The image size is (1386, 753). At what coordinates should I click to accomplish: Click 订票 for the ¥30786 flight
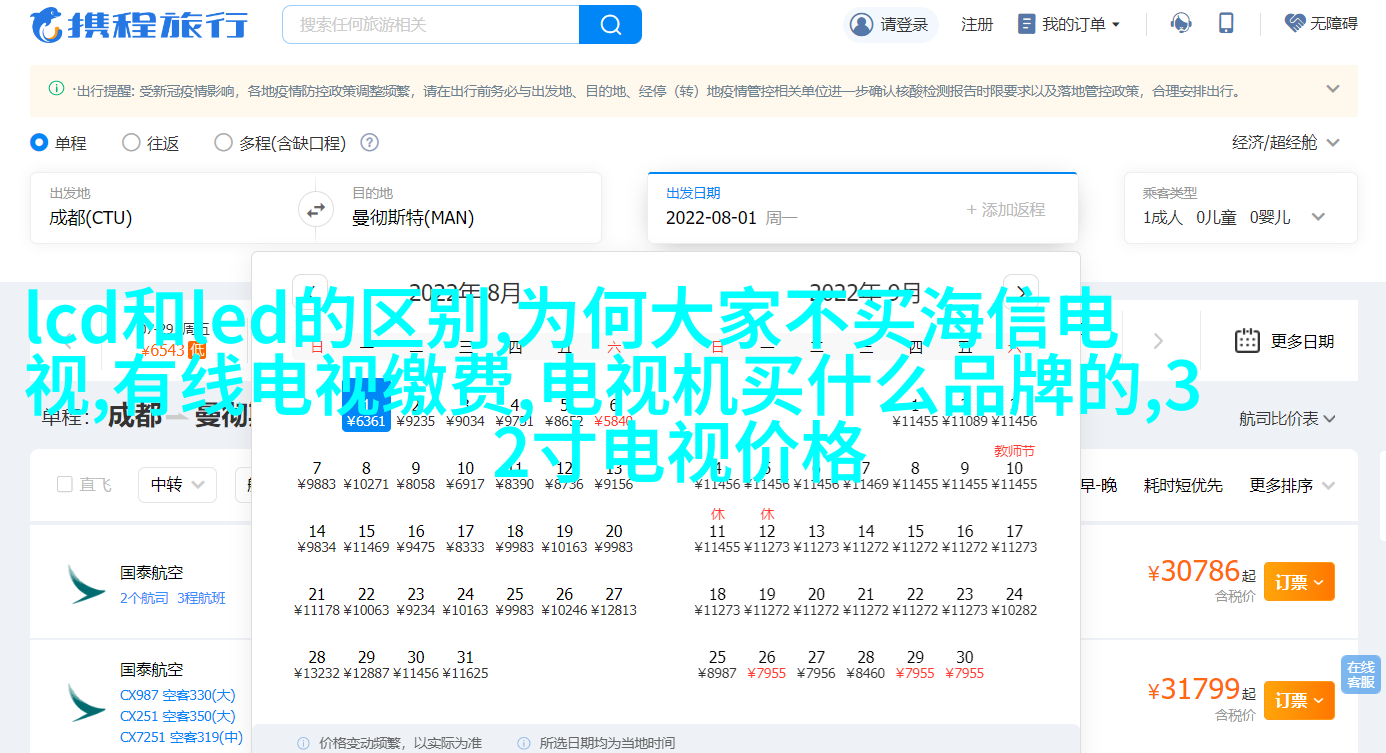point(1299,581)
